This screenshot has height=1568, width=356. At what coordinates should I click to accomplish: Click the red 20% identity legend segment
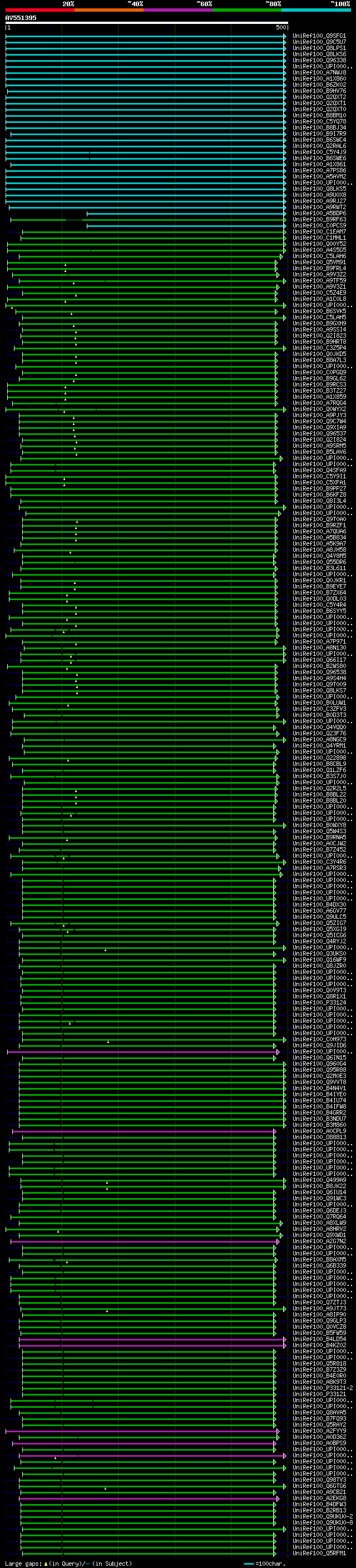pyautogui.click(x=40, y=10)
